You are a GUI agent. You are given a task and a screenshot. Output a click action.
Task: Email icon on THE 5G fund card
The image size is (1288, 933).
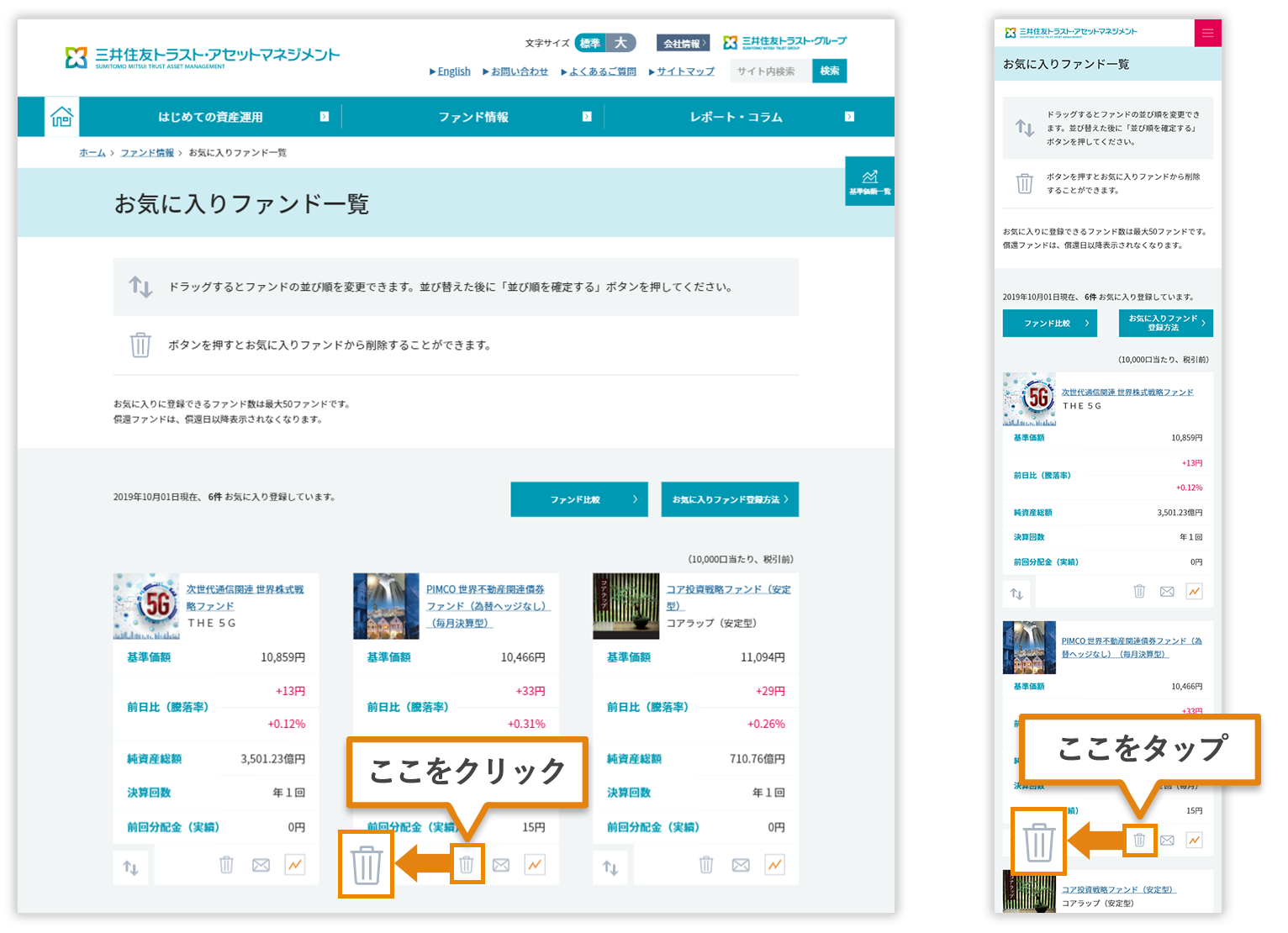coord(261,865)
